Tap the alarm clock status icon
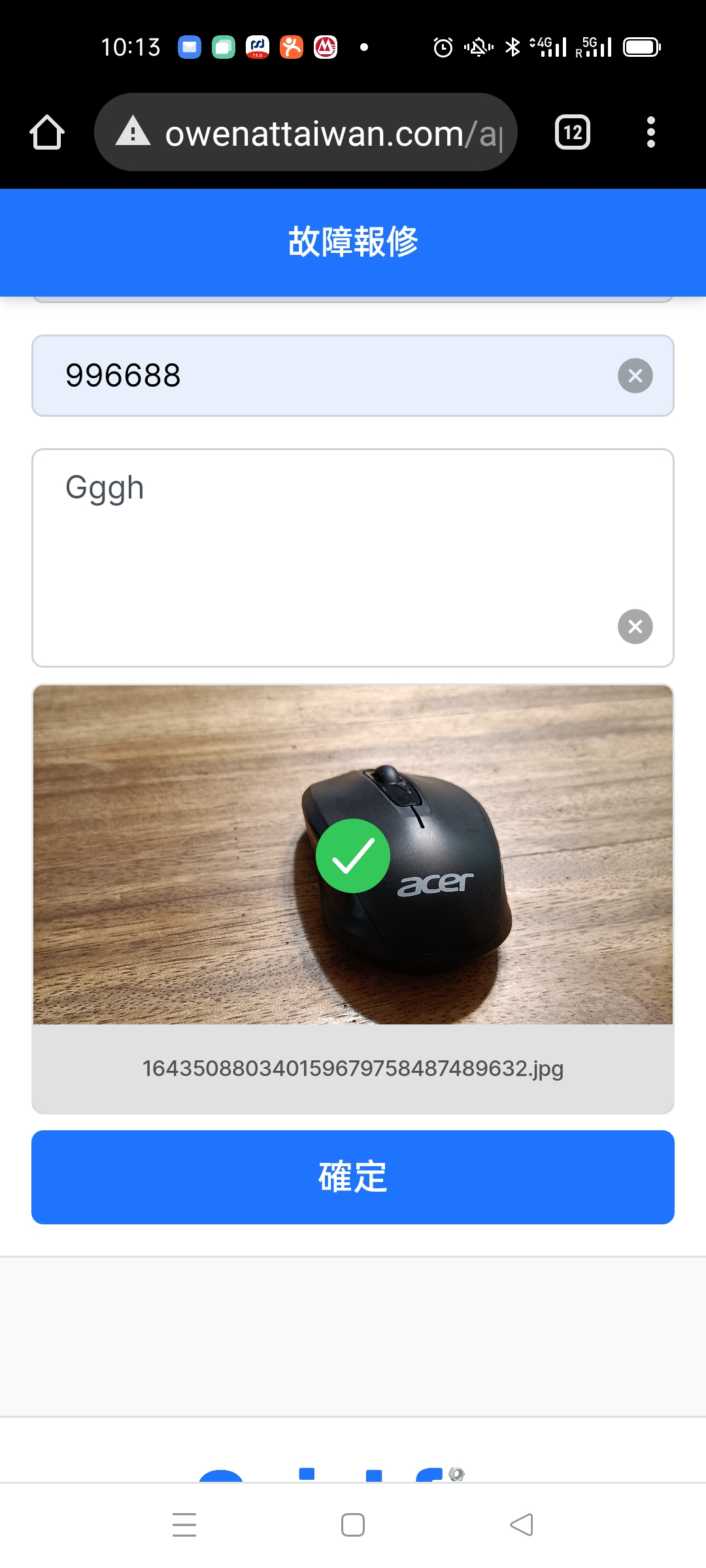This screenshot has width=706, height=1568. [443, 47]
